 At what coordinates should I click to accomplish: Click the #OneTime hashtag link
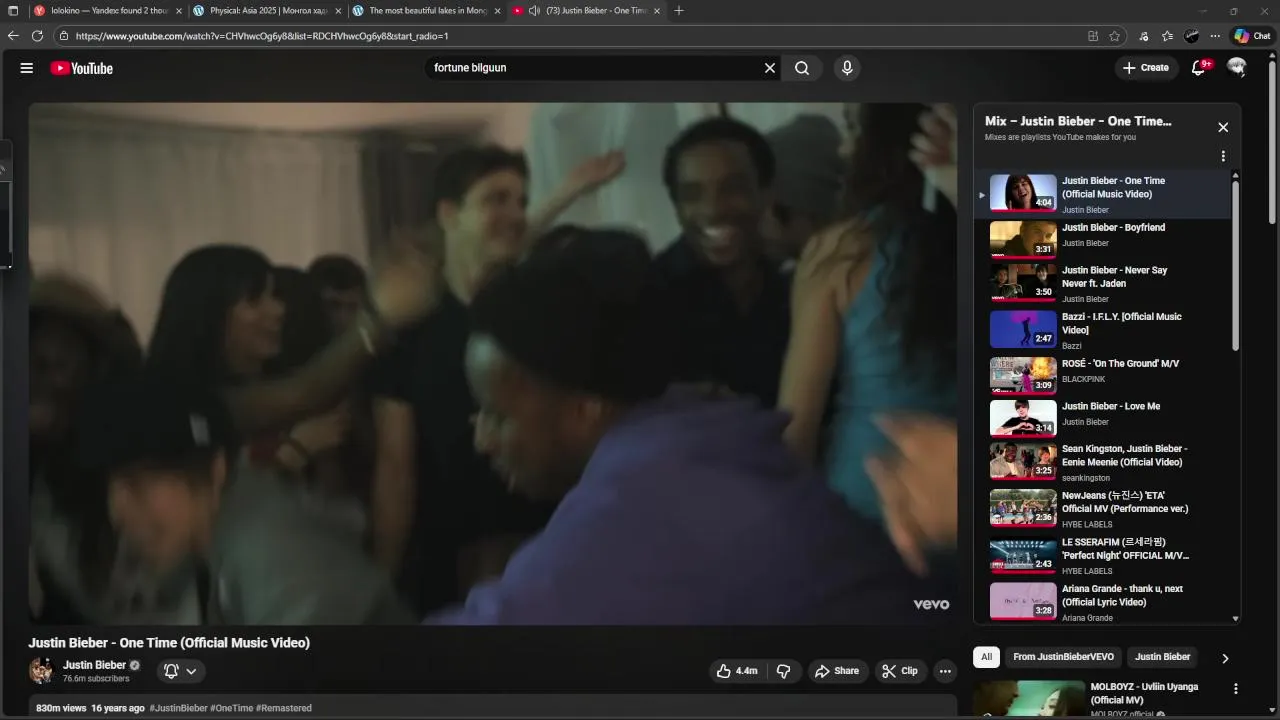231,708
